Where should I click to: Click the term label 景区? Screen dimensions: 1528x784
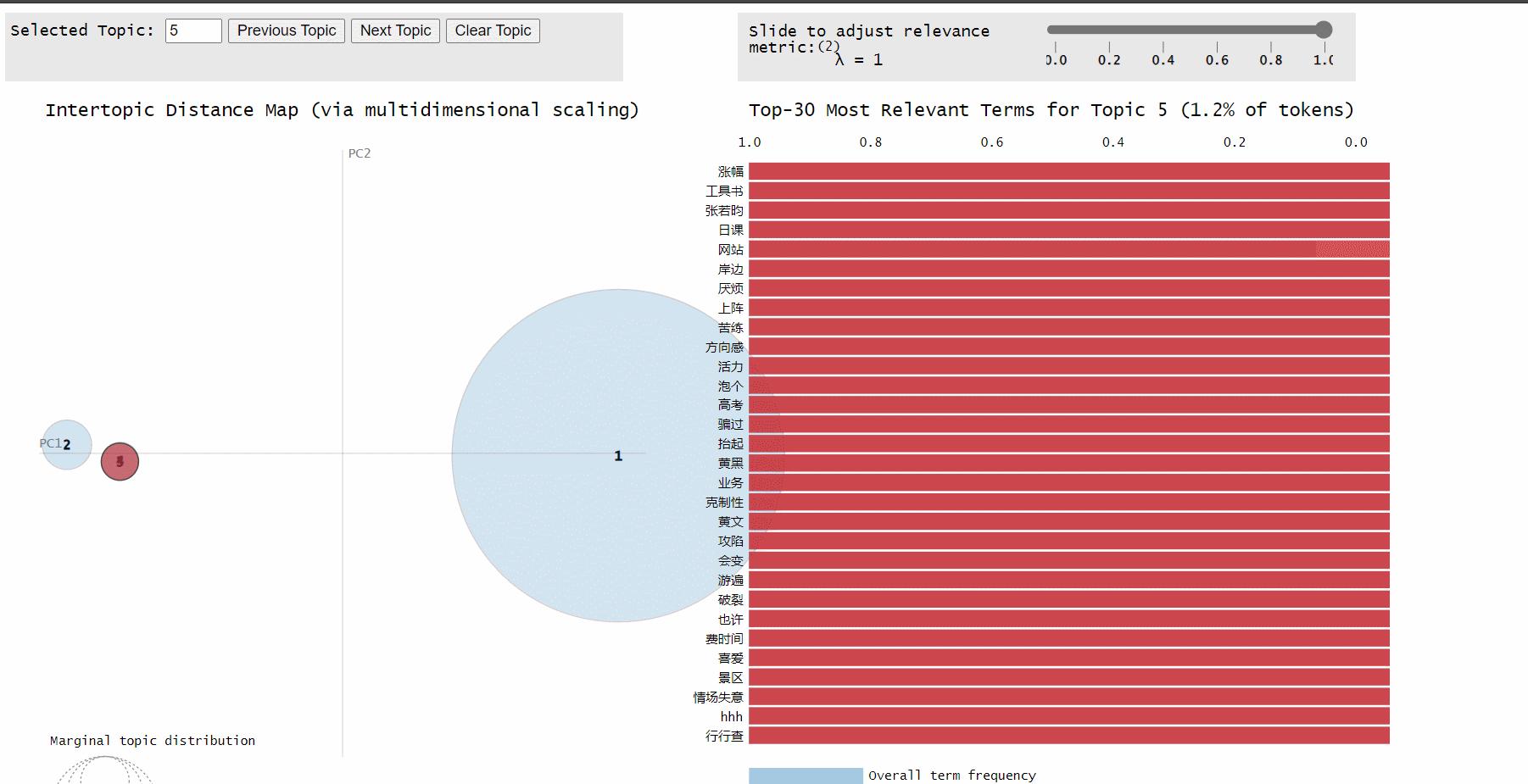coord(730,678)
